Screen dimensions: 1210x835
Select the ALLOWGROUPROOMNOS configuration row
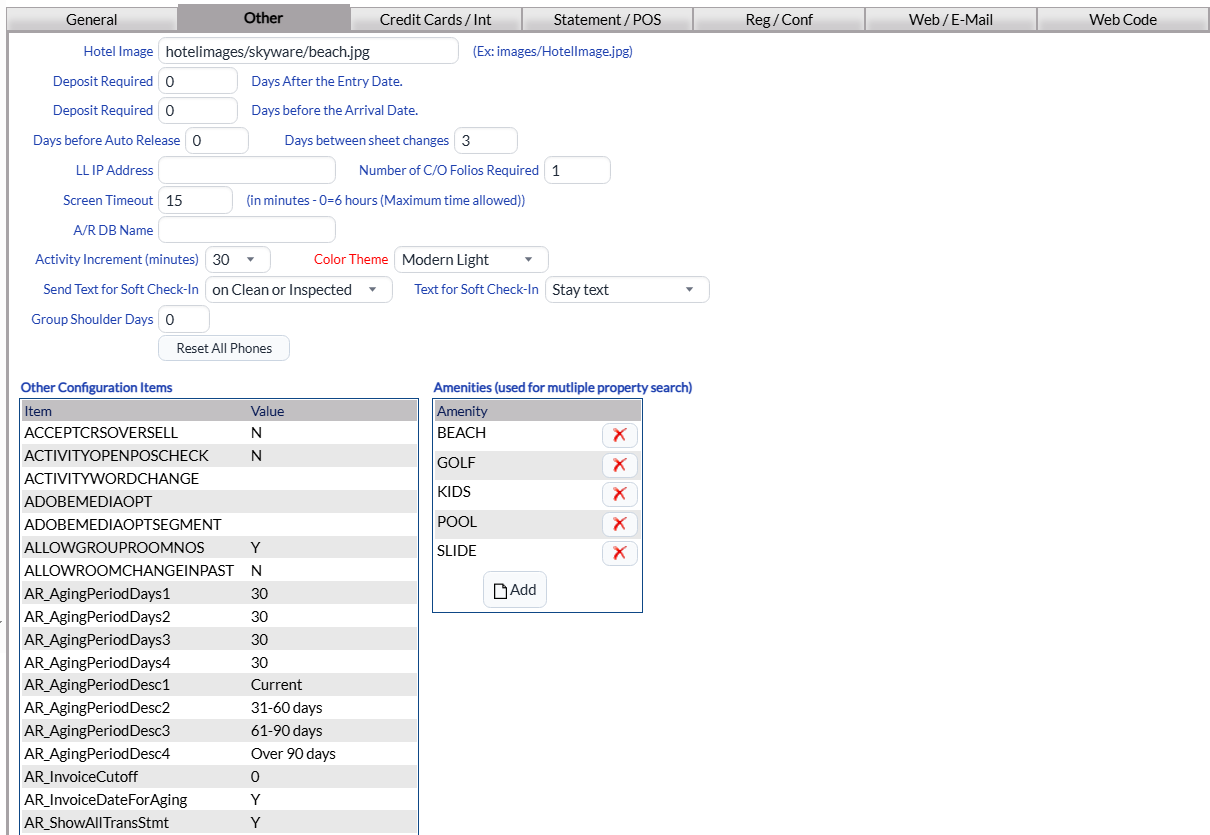pos(219,547)
